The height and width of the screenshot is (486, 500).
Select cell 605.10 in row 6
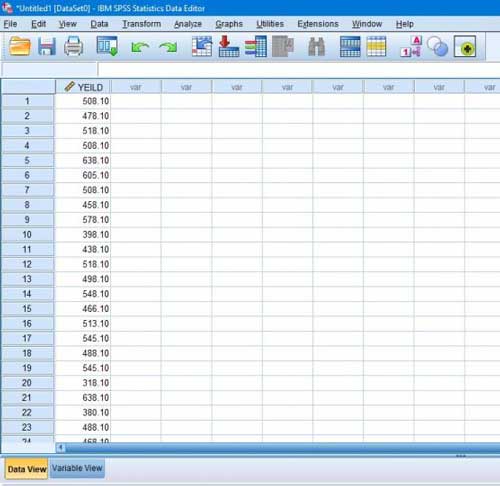(83, 175)
